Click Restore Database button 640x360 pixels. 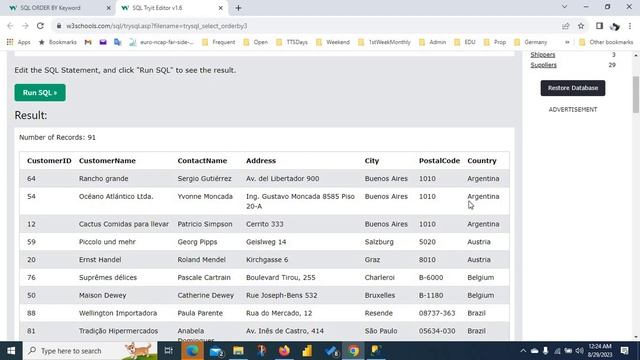tap(573, 88)
